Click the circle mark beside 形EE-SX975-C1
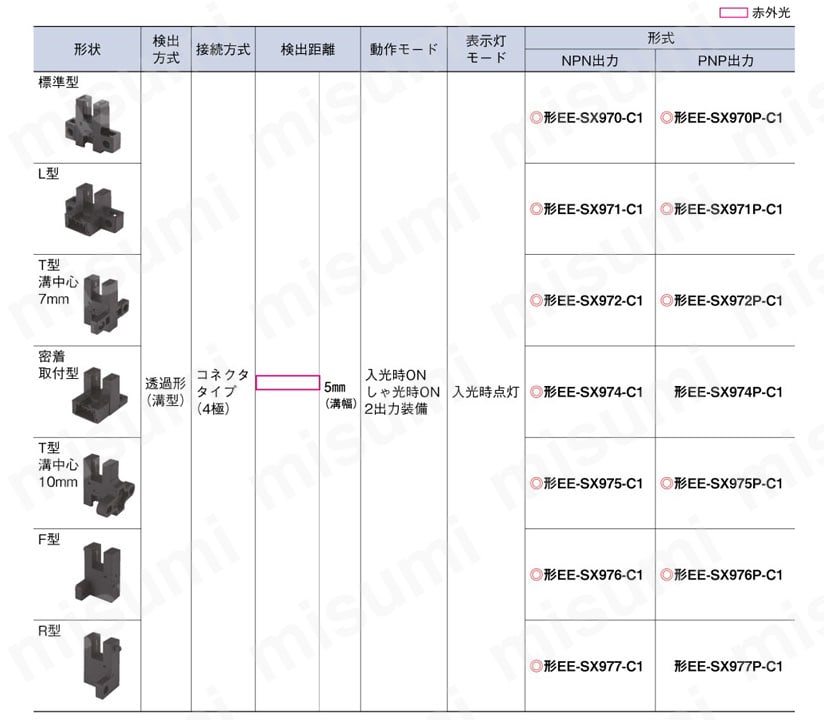This screenshot has height=720, width=824. [536, 484]
